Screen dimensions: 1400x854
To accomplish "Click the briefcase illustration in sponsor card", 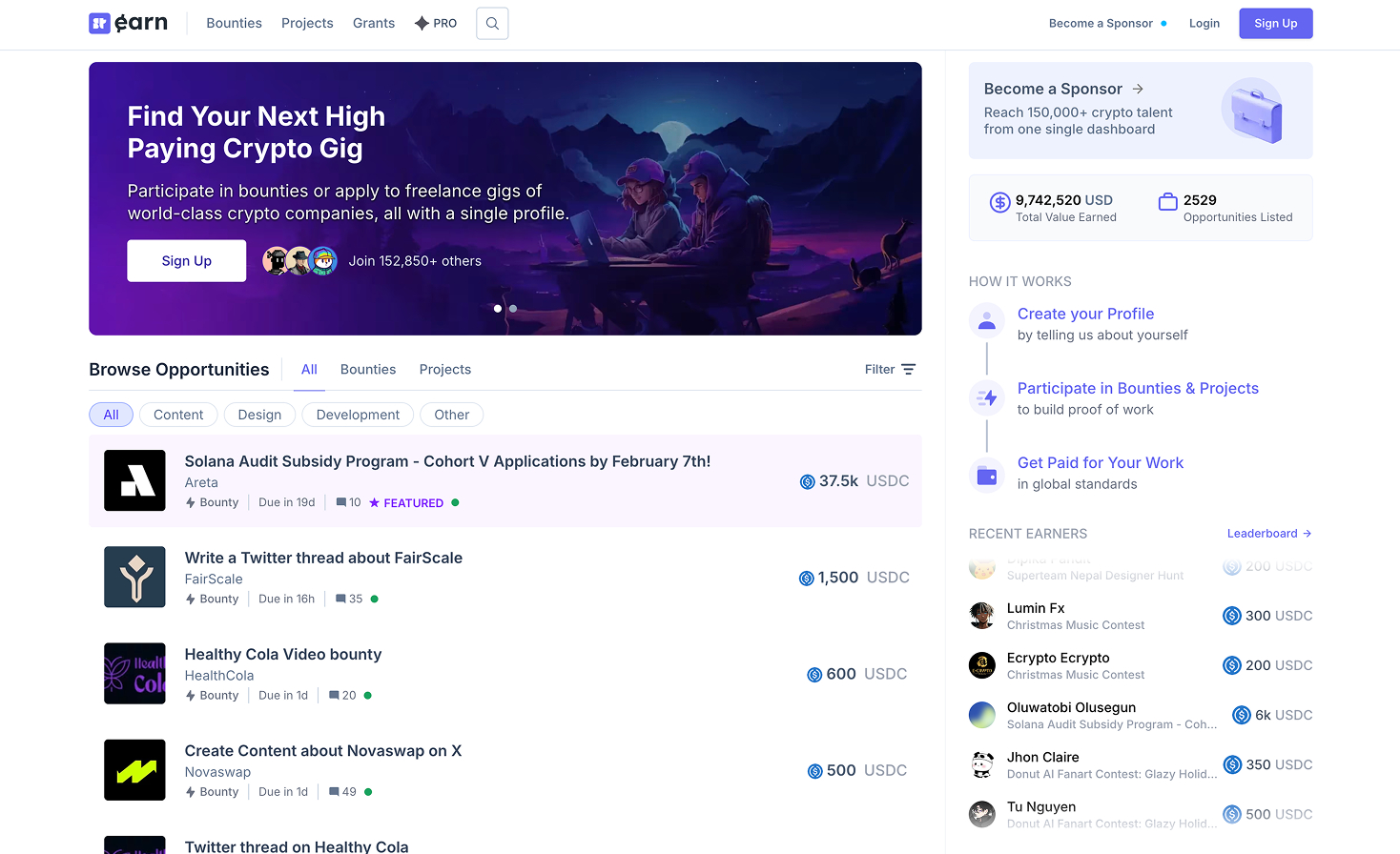I will pos(1253,111).
